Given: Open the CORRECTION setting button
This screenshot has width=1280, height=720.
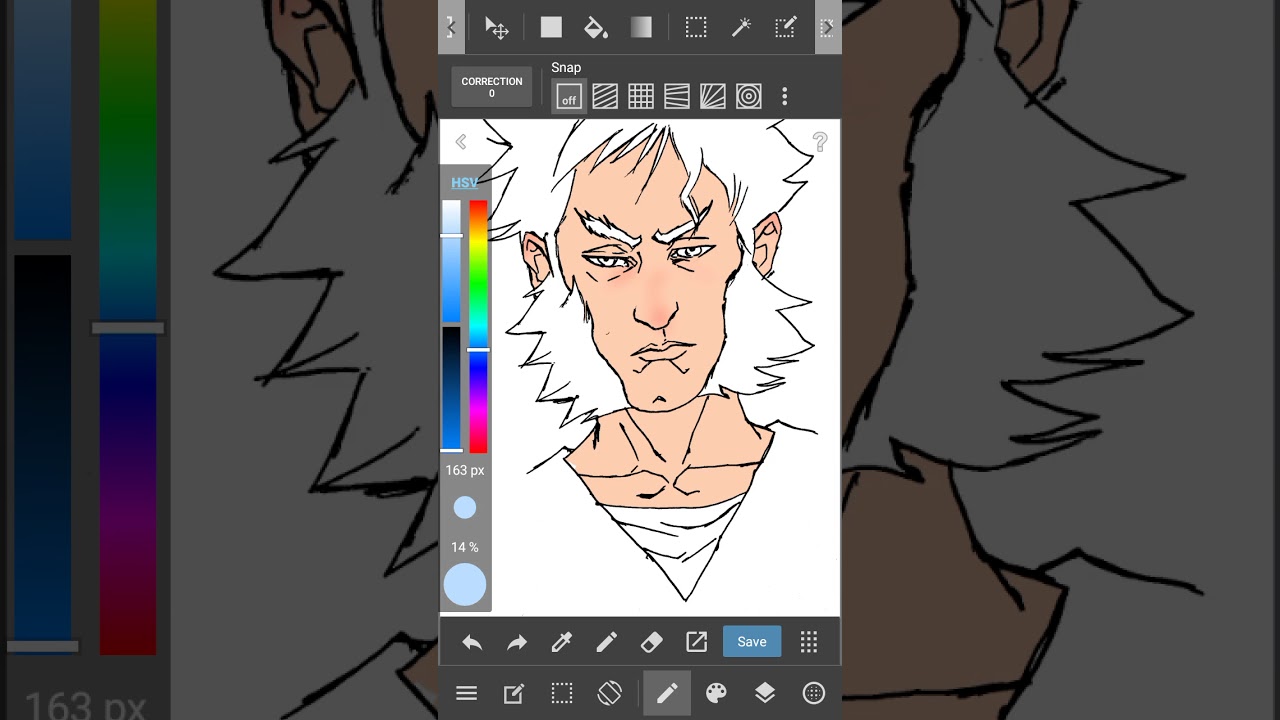Looking at the screenshot, I should pyautogui.click(x=492, y=87).
